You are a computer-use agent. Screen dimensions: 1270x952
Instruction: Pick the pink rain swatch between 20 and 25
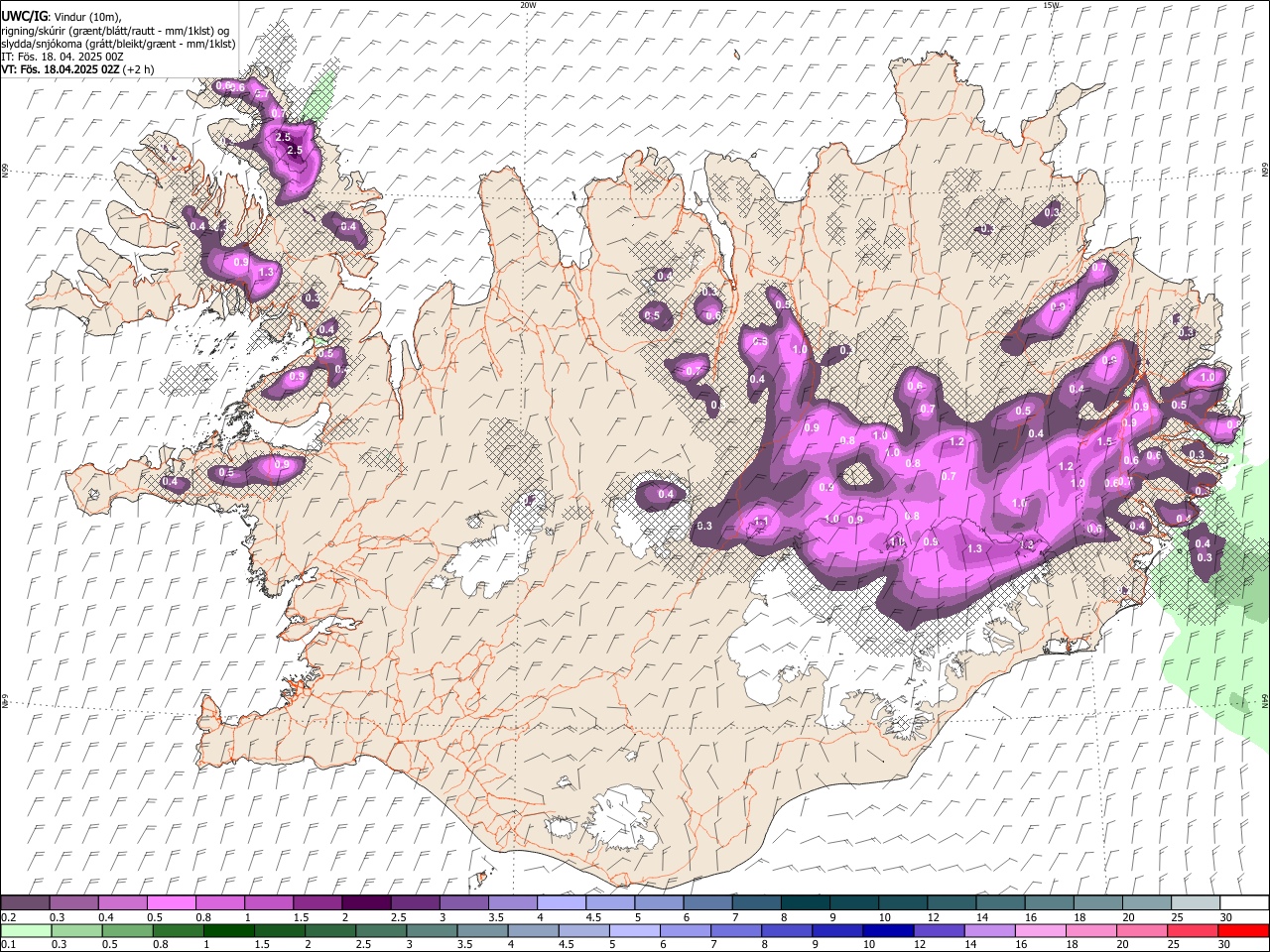pos(1141,931)
